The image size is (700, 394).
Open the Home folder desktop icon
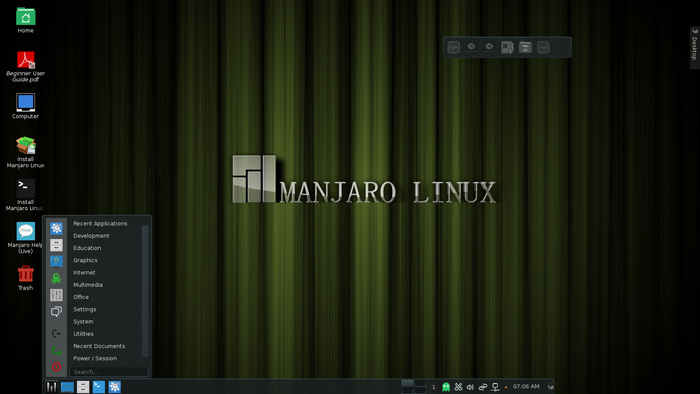[x=25, y=17]
